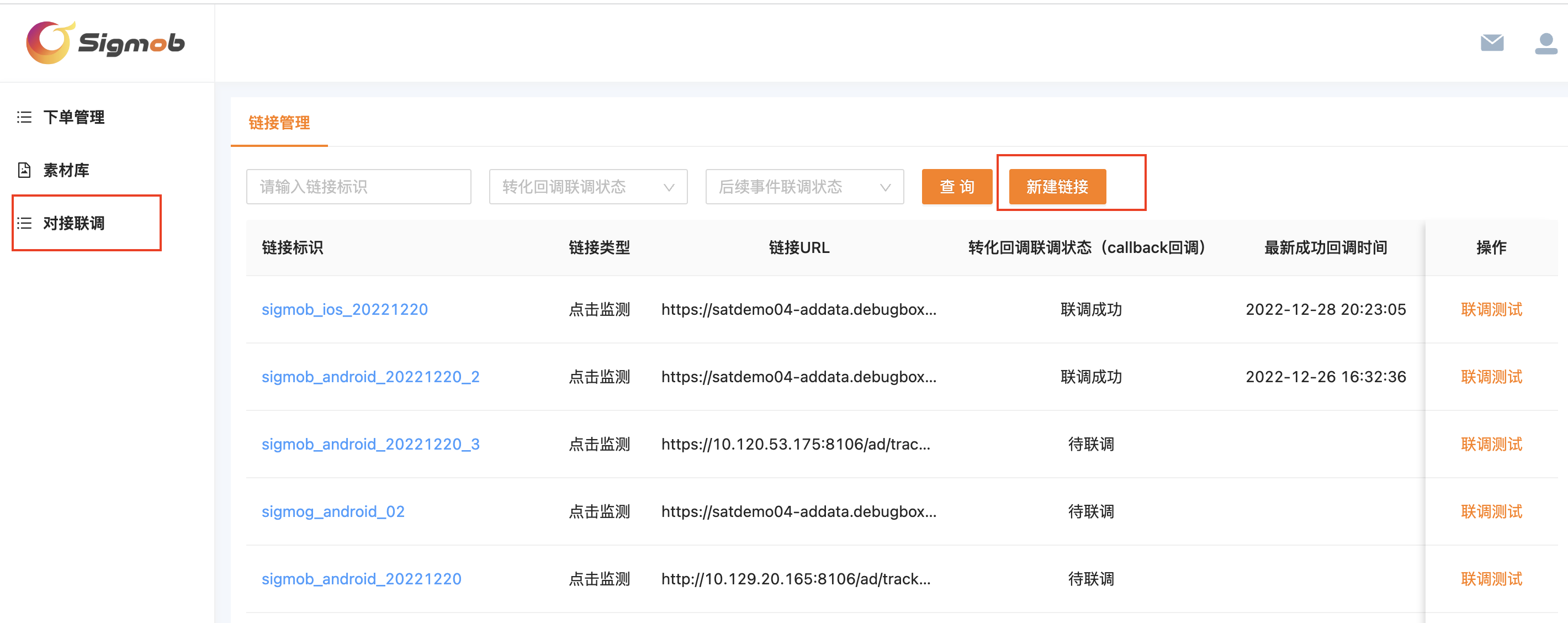The image size is (1568, 623).
Task: Click the 请输入链接标识 input field
Action: 358,187
